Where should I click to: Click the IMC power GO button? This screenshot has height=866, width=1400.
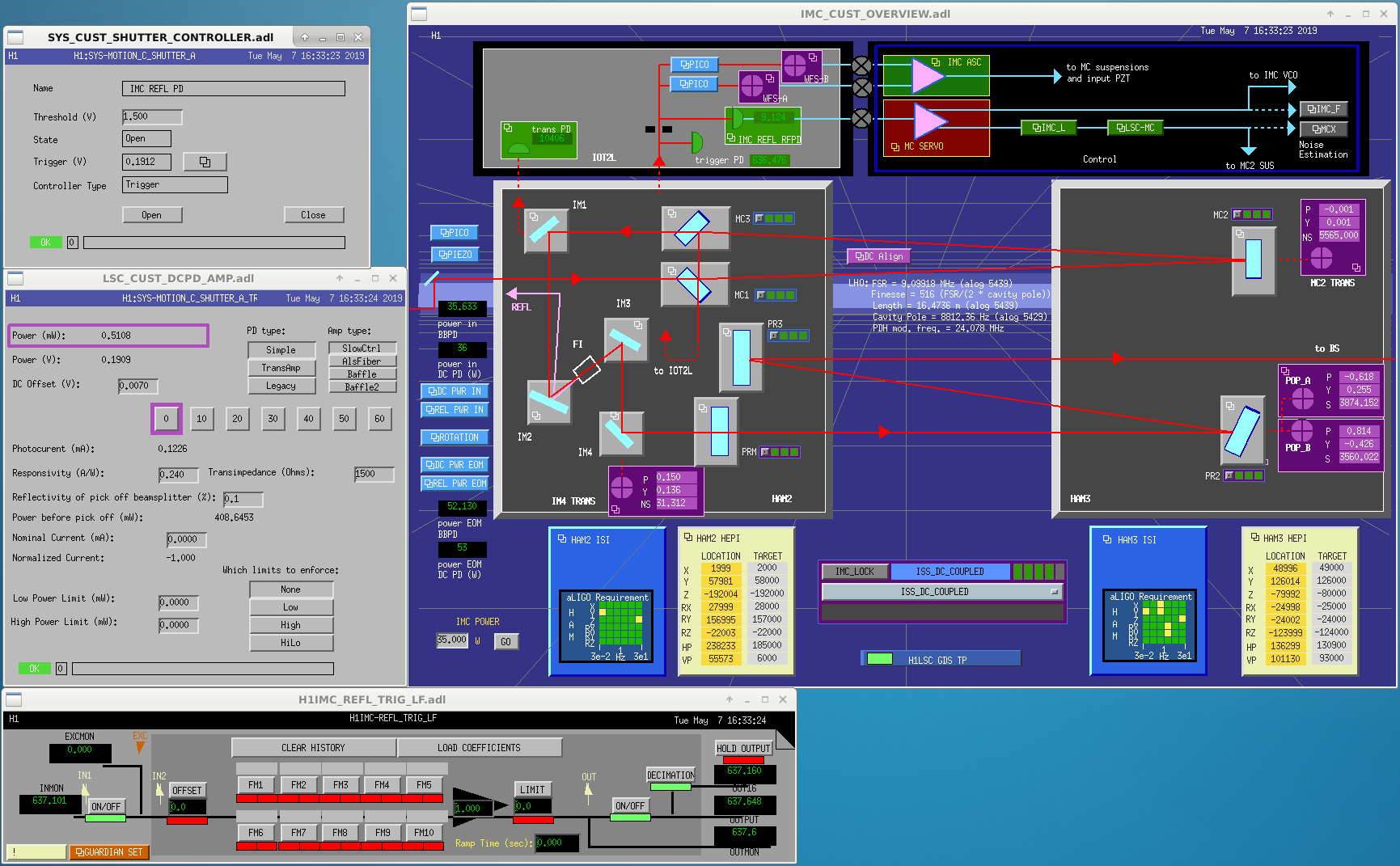coord(505,642)
